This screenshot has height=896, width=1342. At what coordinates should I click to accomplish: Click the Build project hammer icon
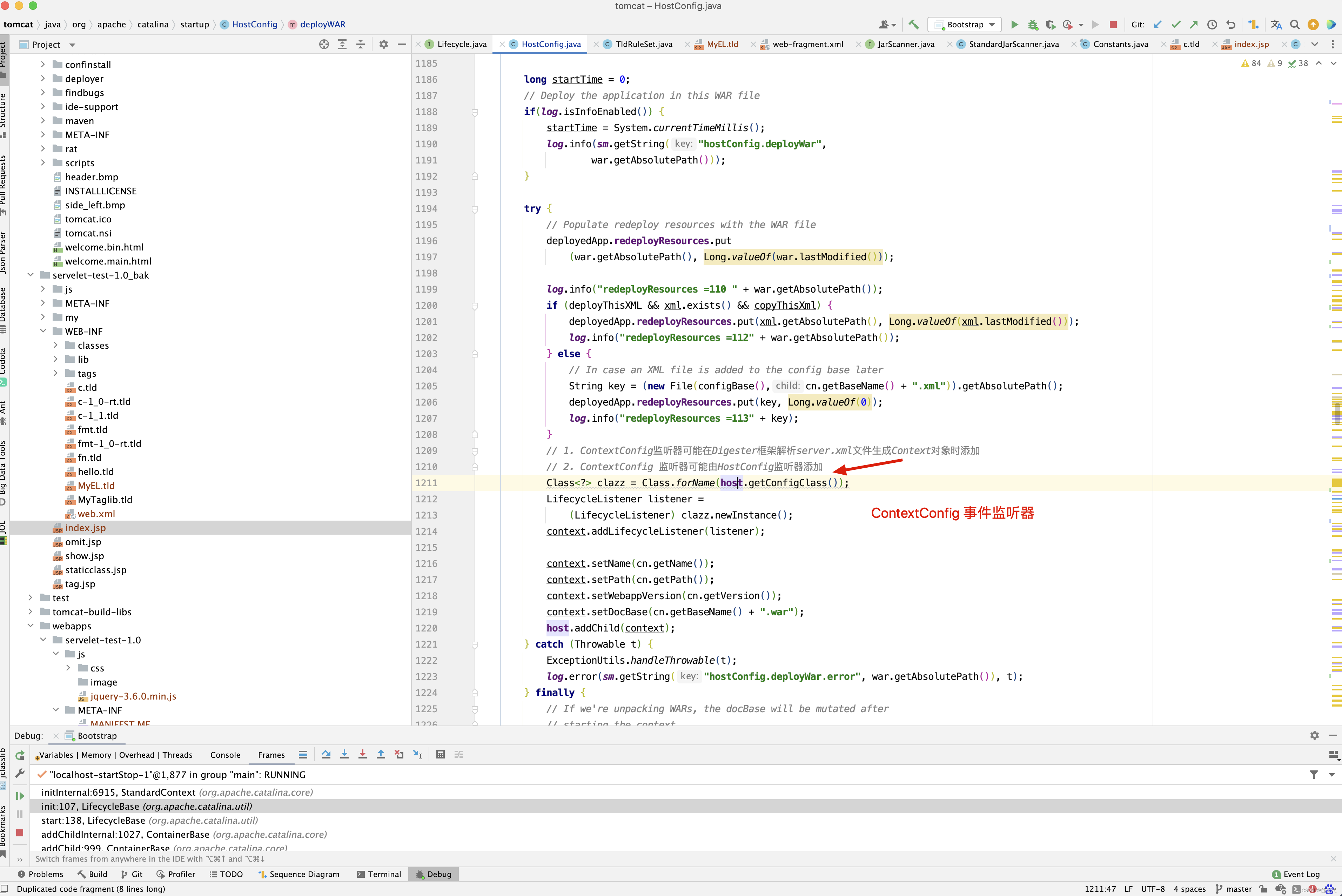point(913,25)
